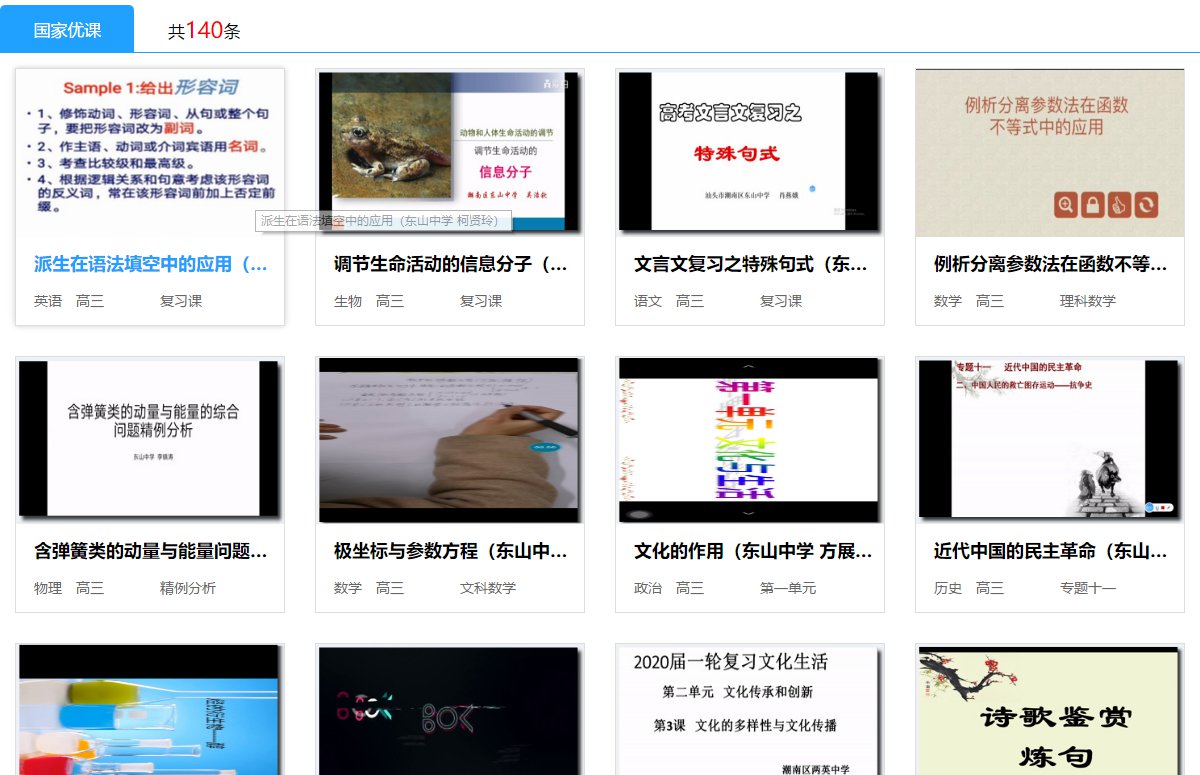The image size is (1200, 775).
Task: Click the 共140条 result count text
Action: click(x=204, y=31)
